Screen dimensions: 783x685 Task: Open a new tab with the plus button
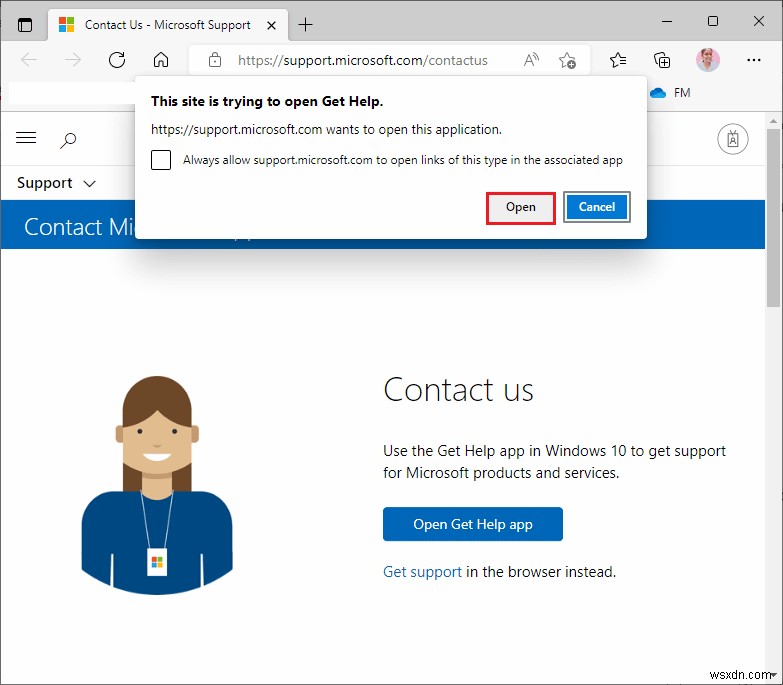(305, 24)
